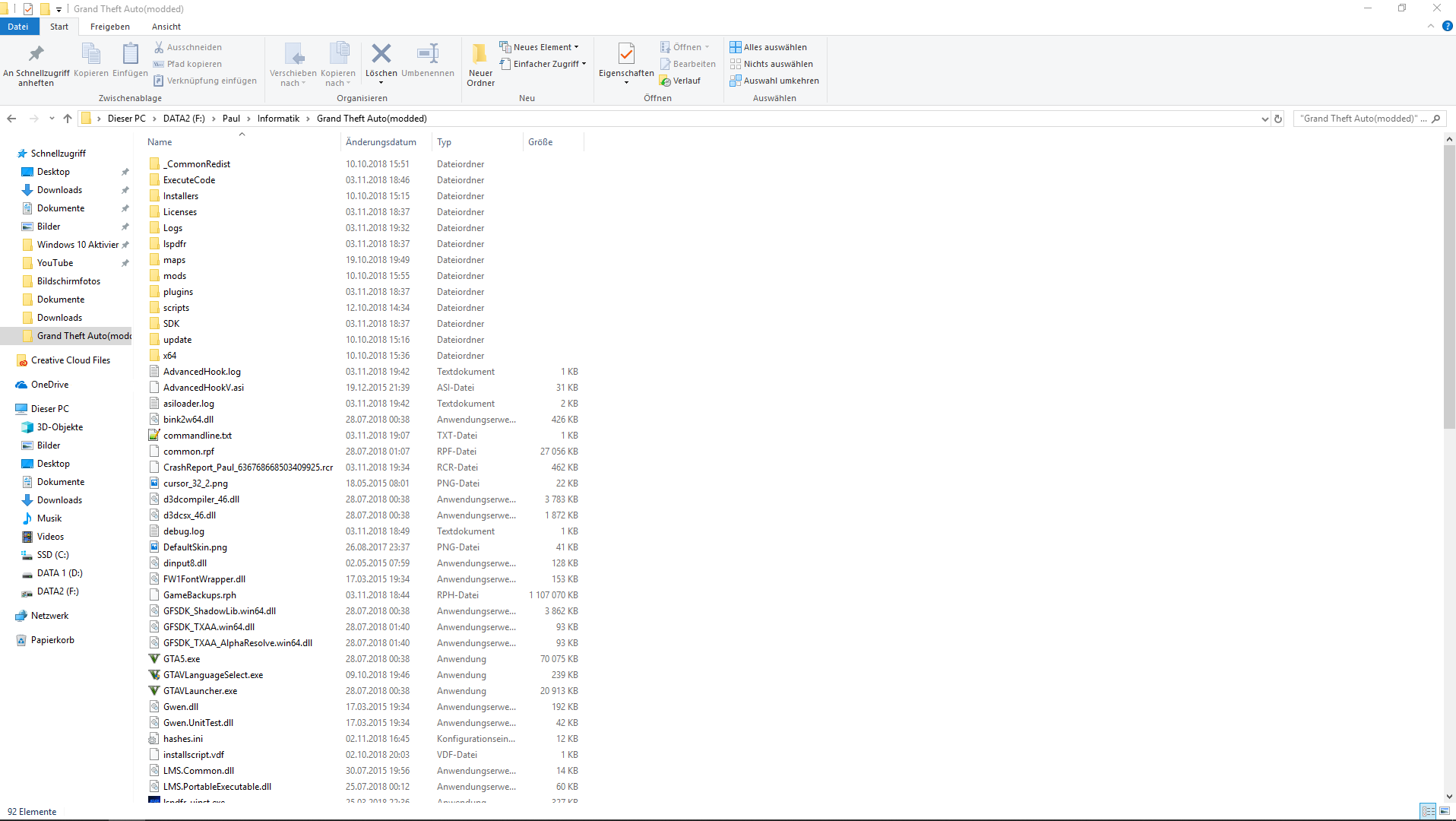Click the Eigenschaften properties icon

tap(626, 53)
